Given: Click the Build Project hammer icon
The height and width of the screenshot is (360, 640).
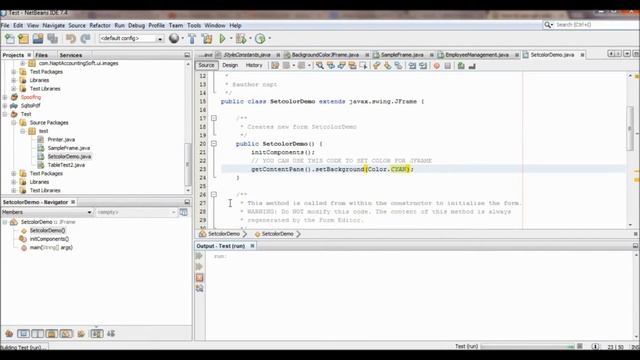Looking at the screenshot, I should 192,39.
